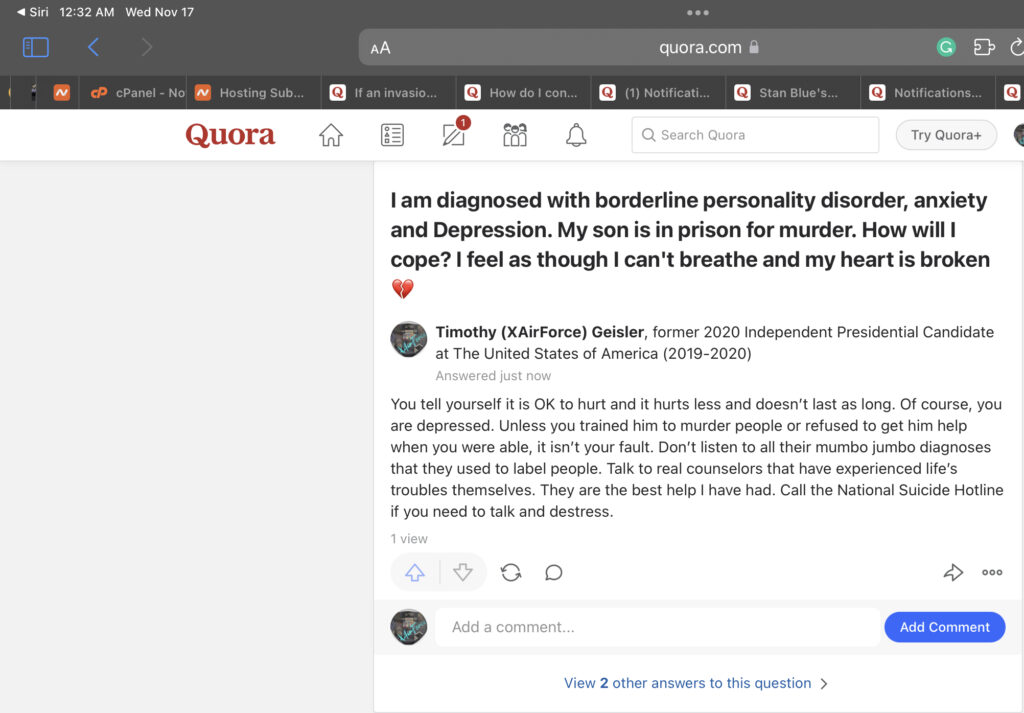Open the pinned orange tab icon
This screenshot has height=713, width=1024.
(61, 93)
